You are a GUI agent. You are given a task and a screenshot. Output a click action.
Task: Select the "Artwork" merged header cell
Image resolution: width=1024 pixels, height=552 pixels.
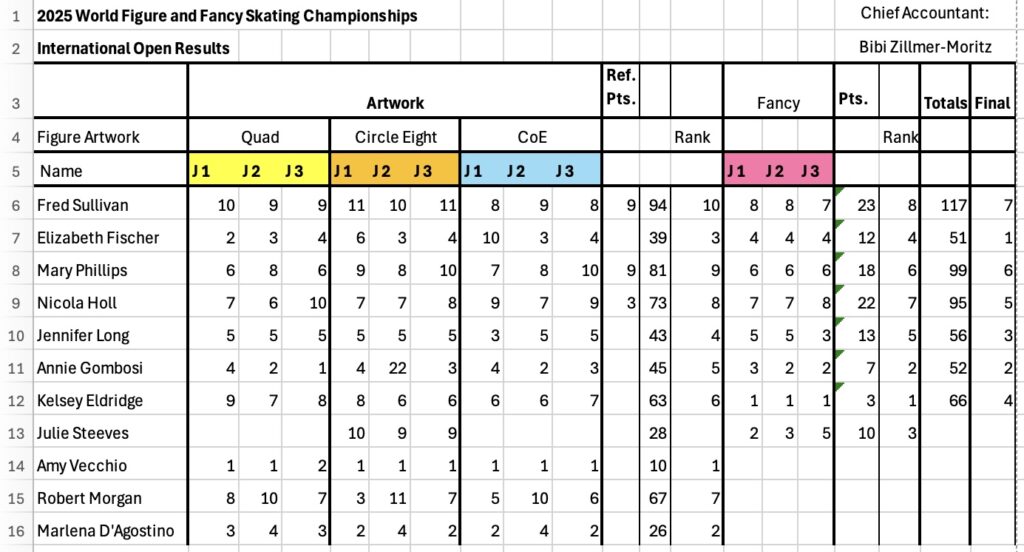[x=395, y=102]
